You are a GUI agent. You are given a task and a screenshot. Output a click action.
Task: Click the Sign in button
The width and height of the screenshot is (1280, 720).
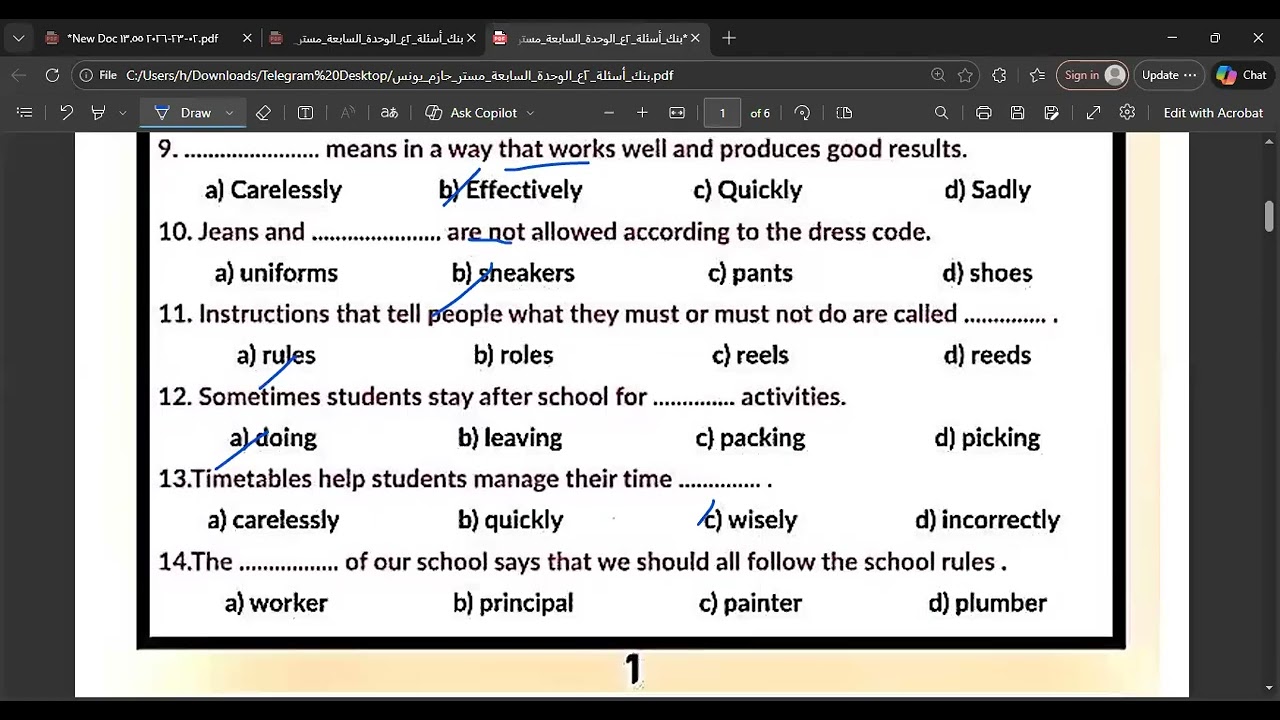1093,75
